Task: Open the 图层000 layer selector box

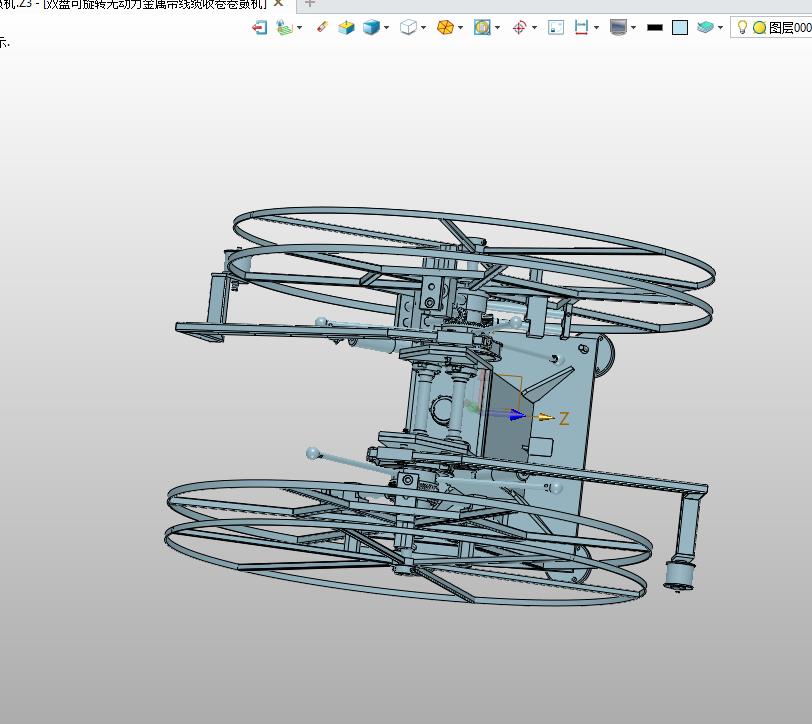Action: point(771,27)
